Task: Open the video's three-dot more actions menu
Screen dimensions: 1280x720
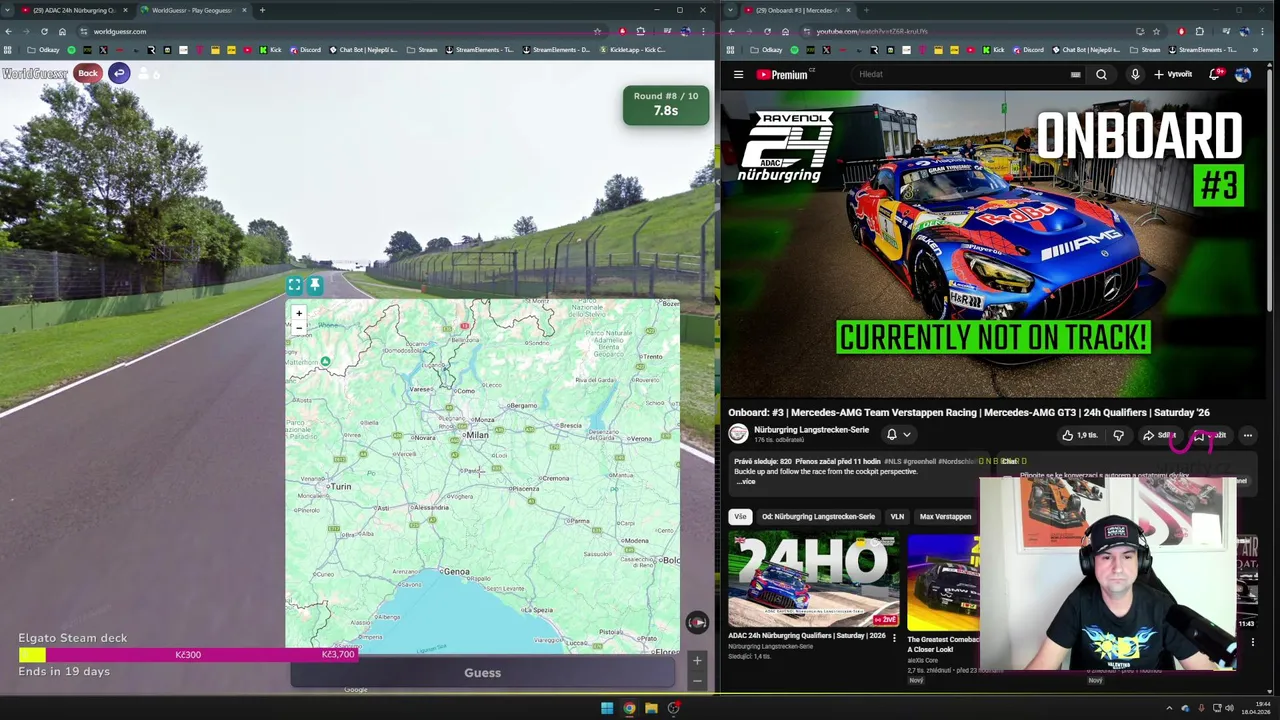Action: point(1247,435)
